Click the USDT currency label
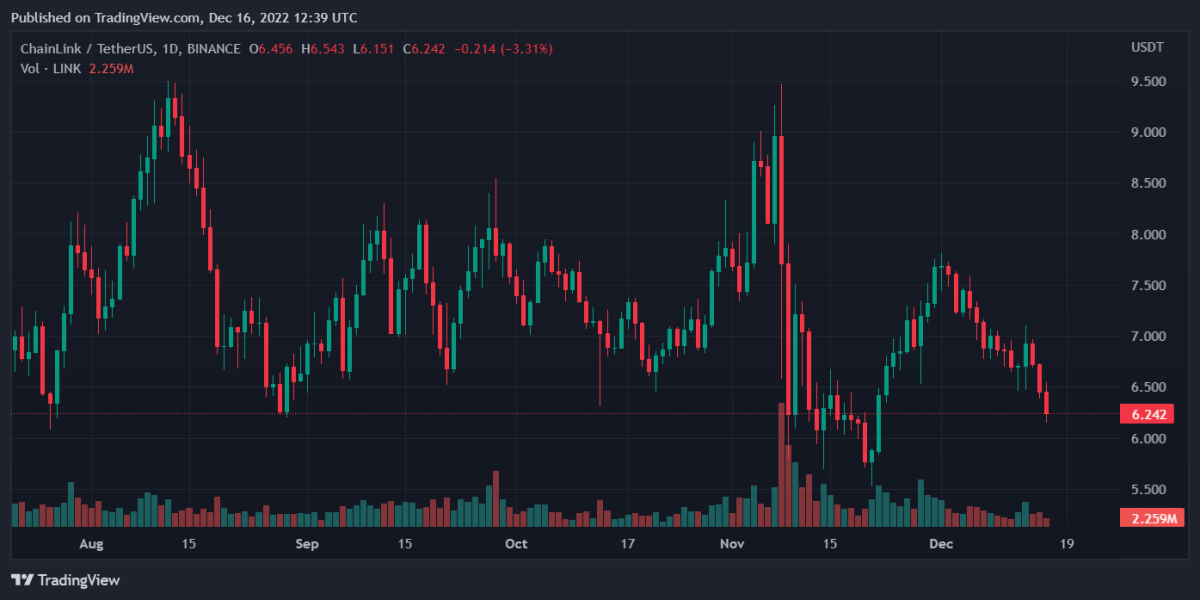 pyautogui.click(x=1147, y=48)
